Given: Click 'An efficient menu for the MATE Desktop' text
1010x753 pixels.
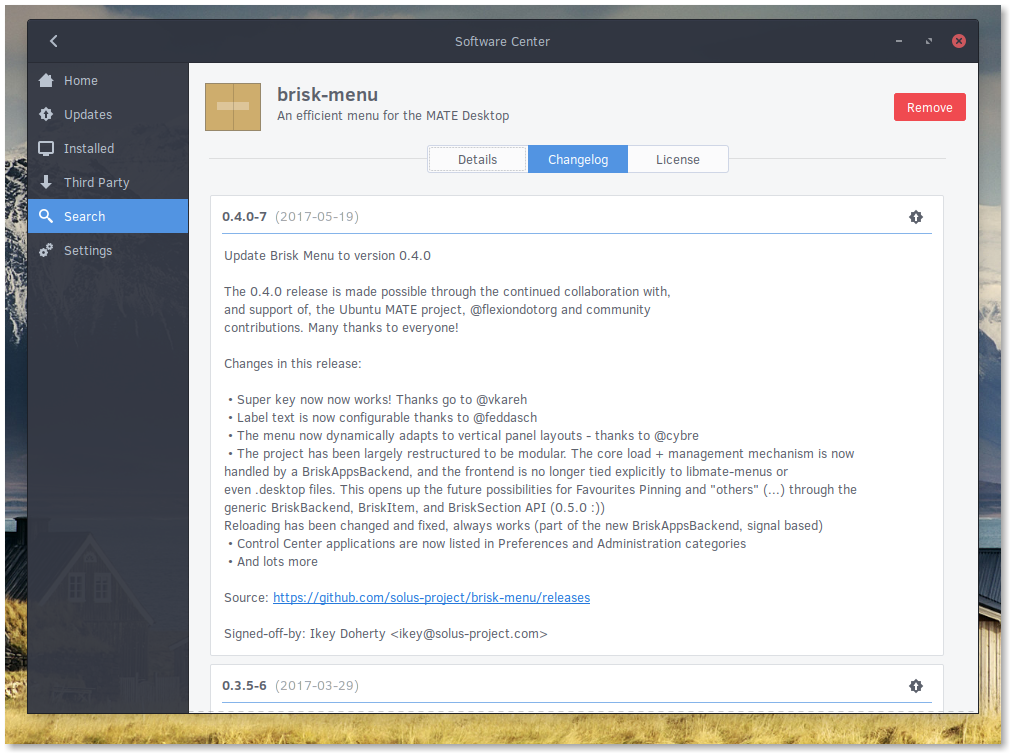Looking at the screenshot, I should point(393,116).
